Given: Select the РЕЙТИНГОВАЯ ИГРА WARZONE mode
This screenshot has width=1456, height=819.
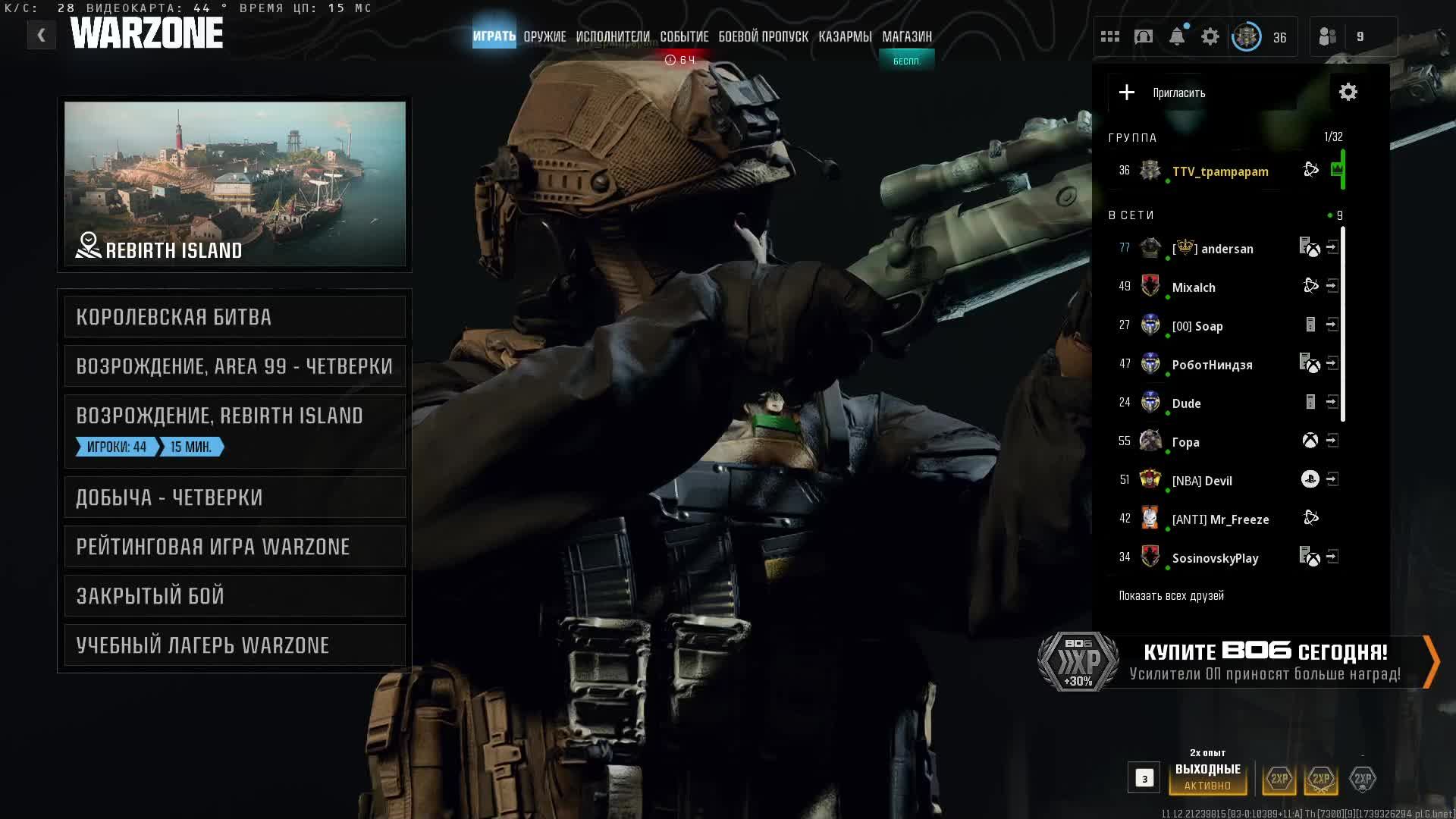Looking at the screenshot, I should coord(235,547).
